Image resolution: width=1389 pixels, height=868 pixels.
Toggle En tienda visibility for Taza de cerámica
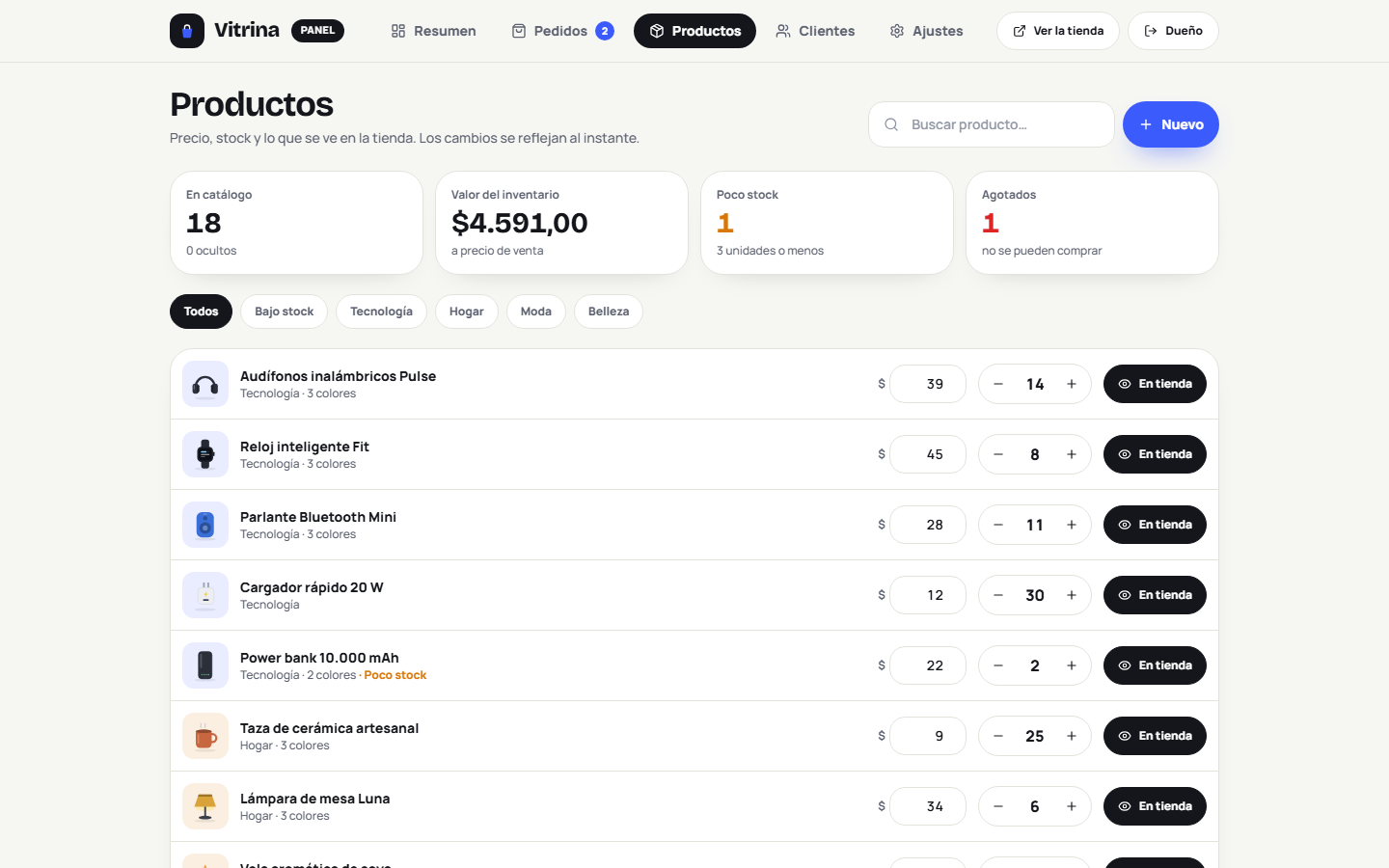tap(1155, 736)
